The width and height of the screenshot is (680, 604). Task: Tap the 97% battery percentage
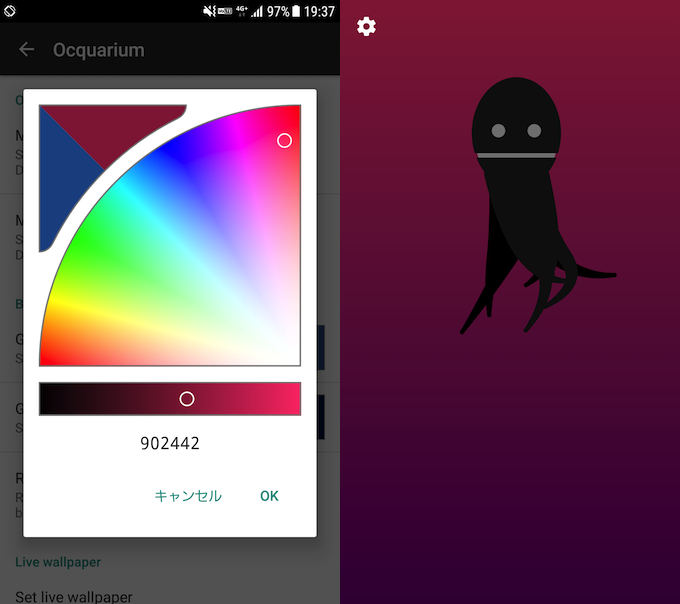278,11
